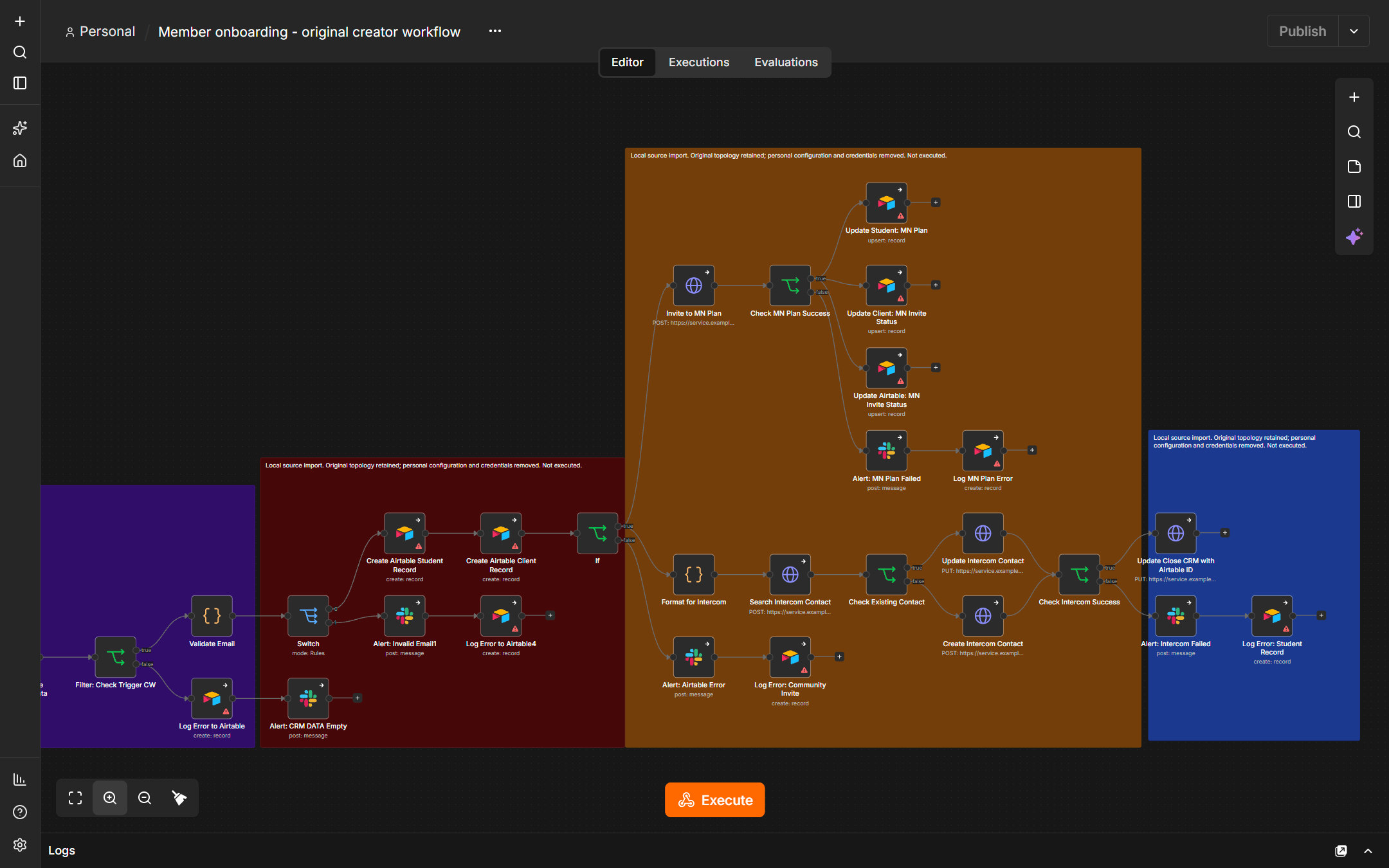
Task: Open the insights chart icon in sidebar
Action: (20, 779)
